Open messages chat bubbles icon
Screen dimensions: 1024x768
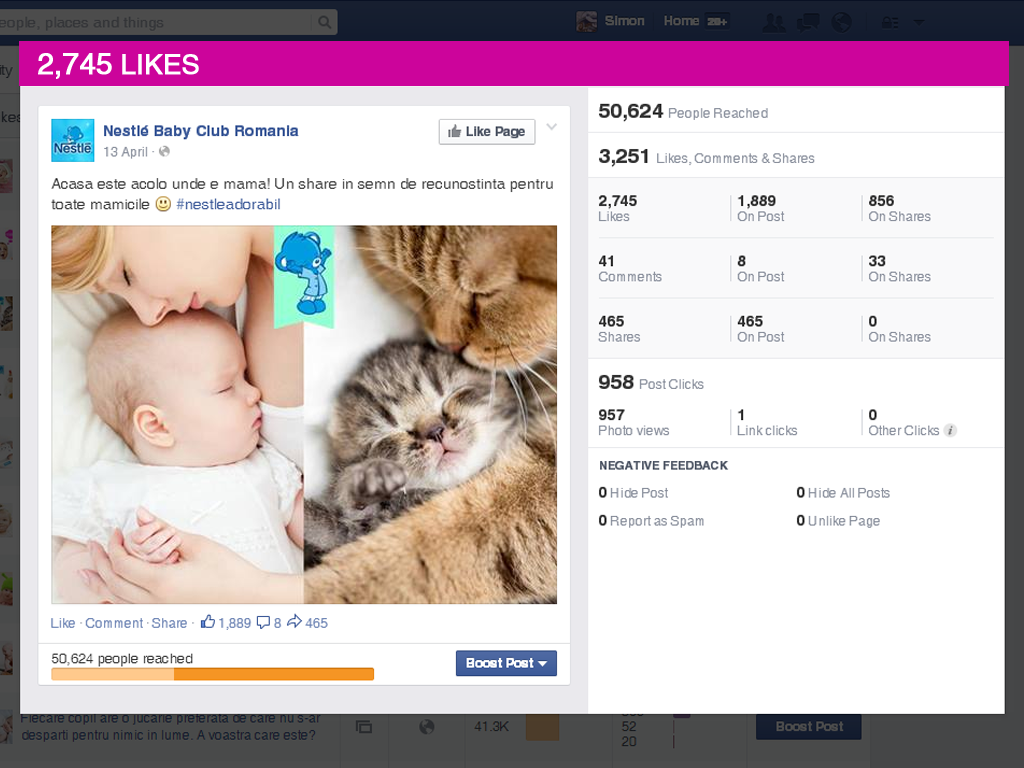click(808, 22)
